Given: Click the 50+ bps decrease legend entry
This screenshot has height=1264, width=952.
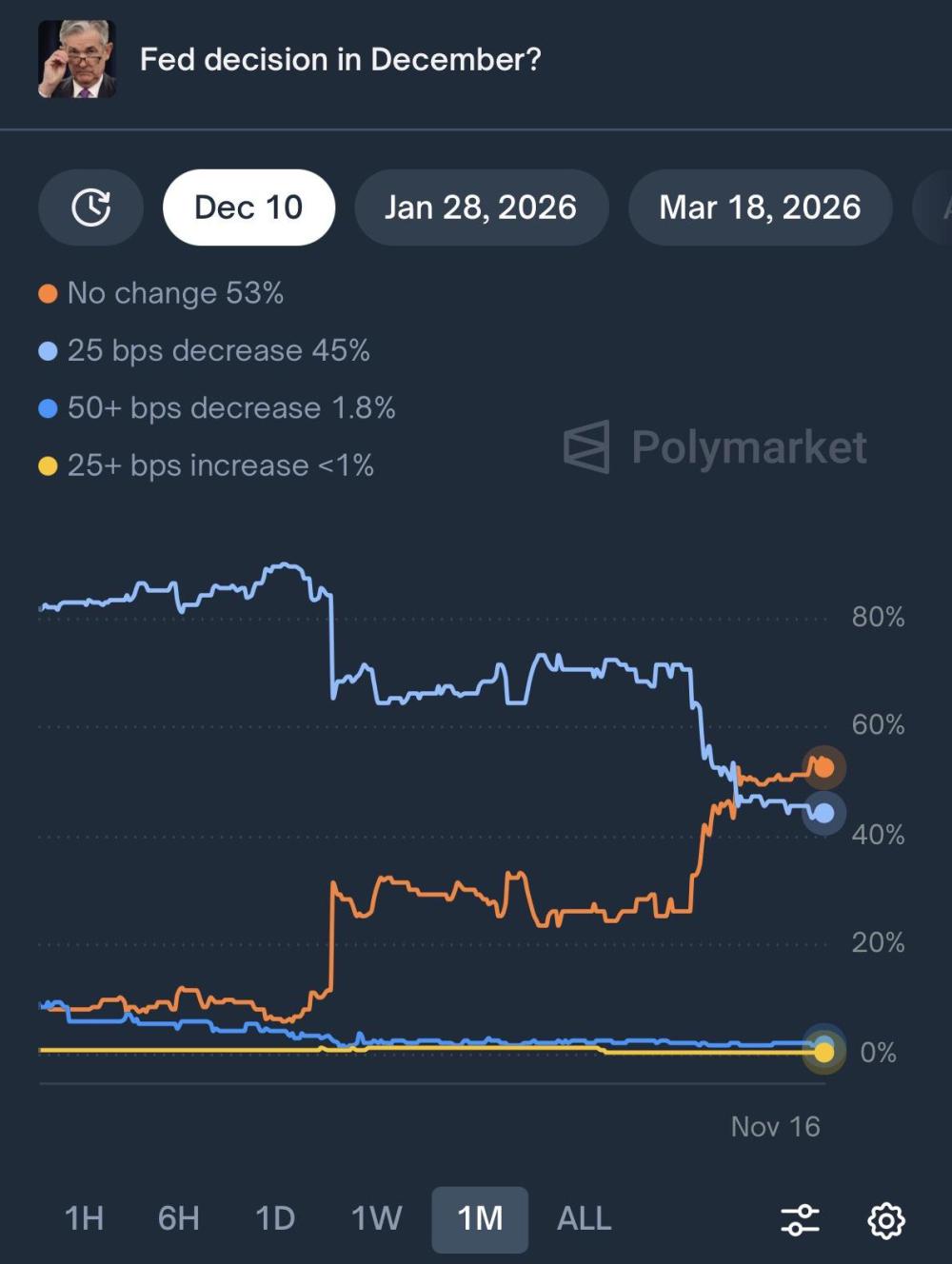Looking at the screenshot, I should point(230,408).
